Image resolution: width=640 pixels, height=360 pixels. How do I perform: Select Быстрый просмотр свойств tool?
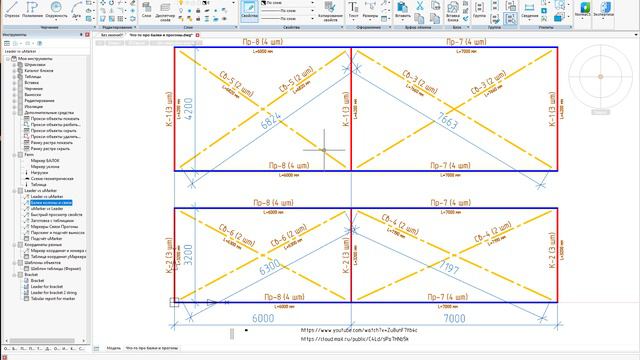[x=56, y=215]
